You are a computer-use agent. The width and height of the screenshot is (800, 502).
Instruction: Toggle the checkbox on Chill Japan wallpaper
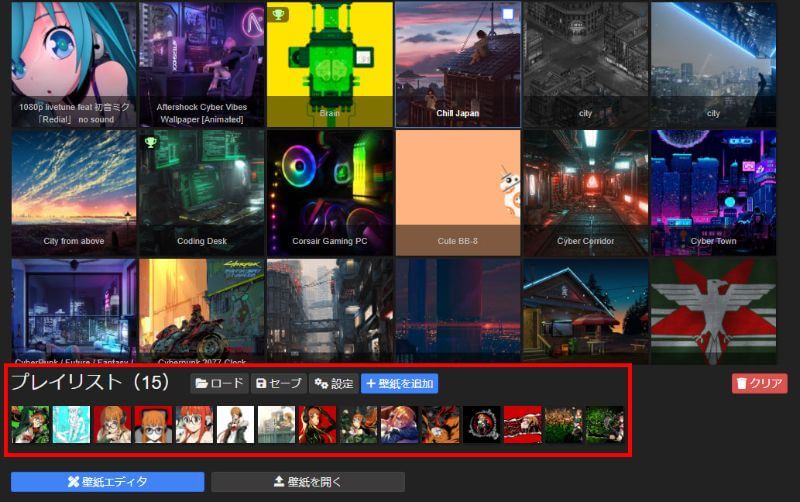click(x=507, y=14)
